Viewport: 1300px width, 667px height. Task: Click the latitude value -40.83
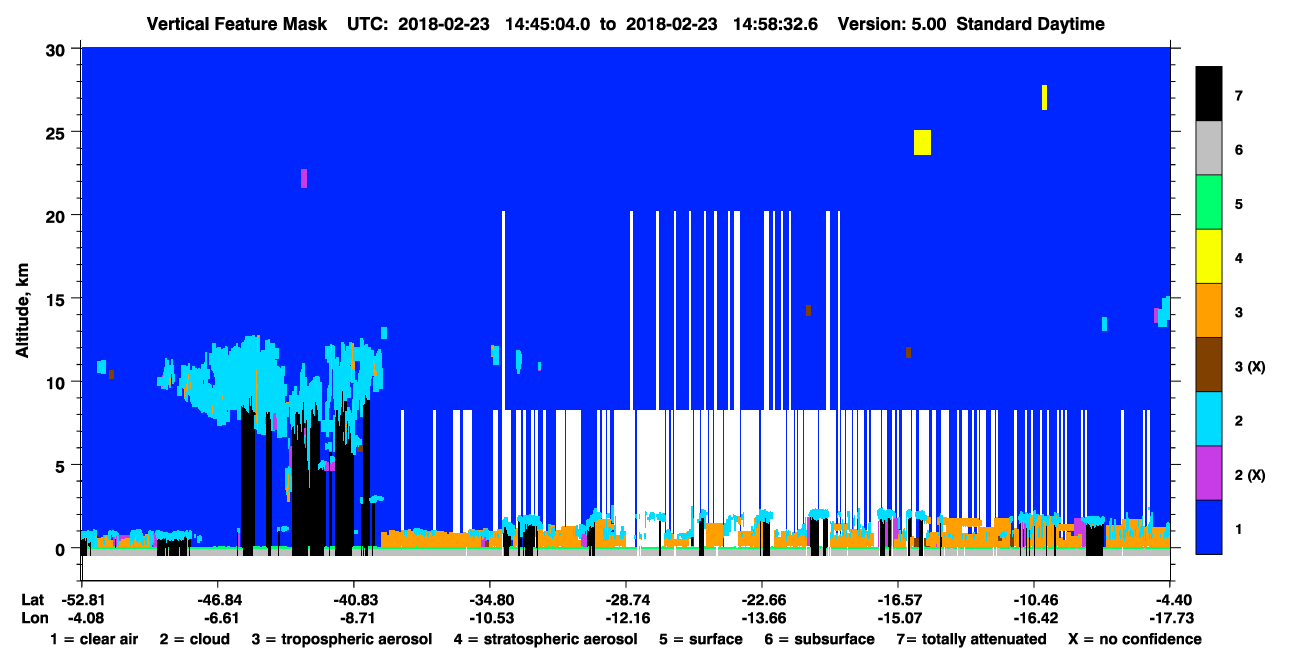pos(354,599)
